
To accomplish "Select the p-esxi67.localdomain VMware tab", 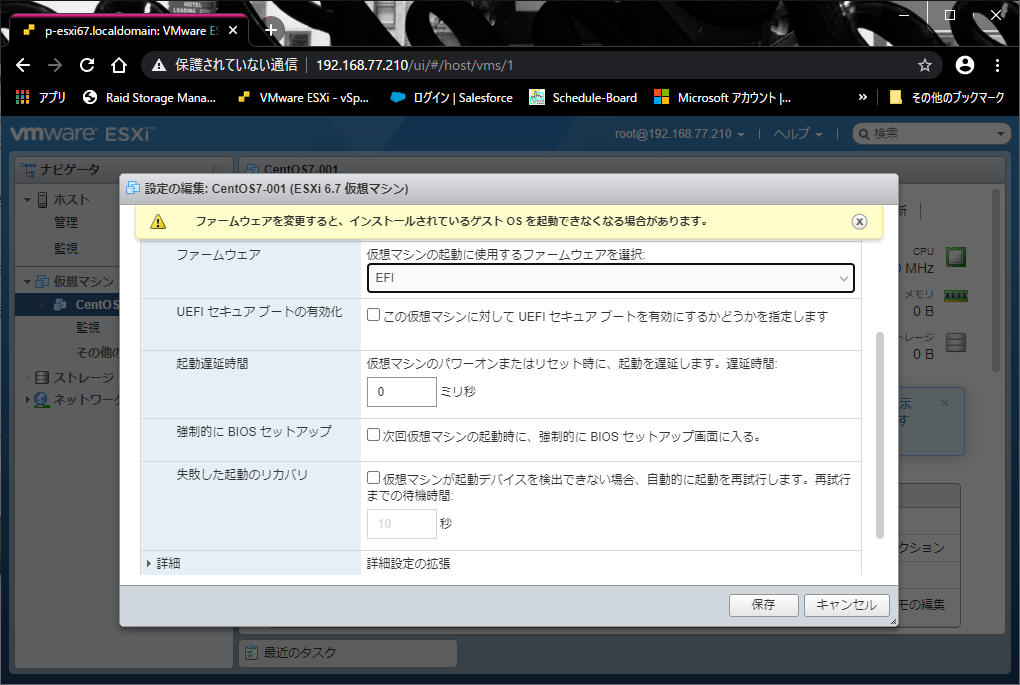I will (129, 31).
